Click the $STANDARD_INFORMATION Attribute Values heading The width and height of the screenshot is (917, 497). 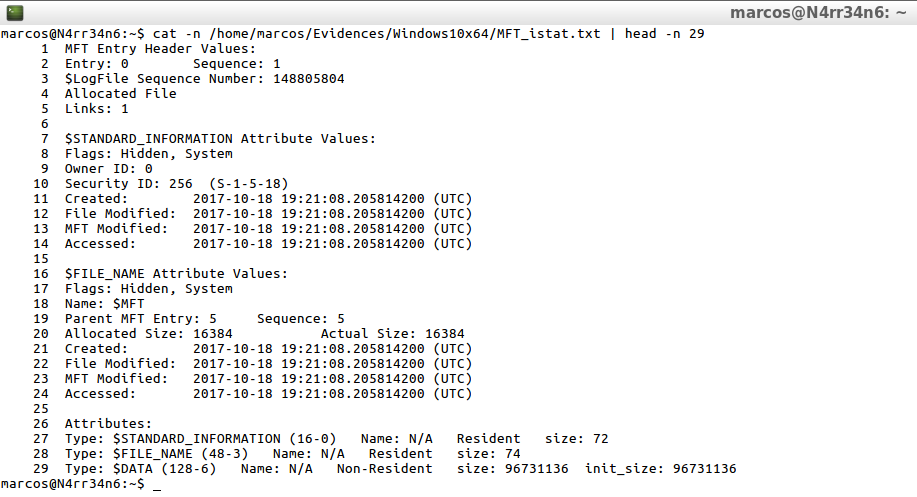coord(220,138)
